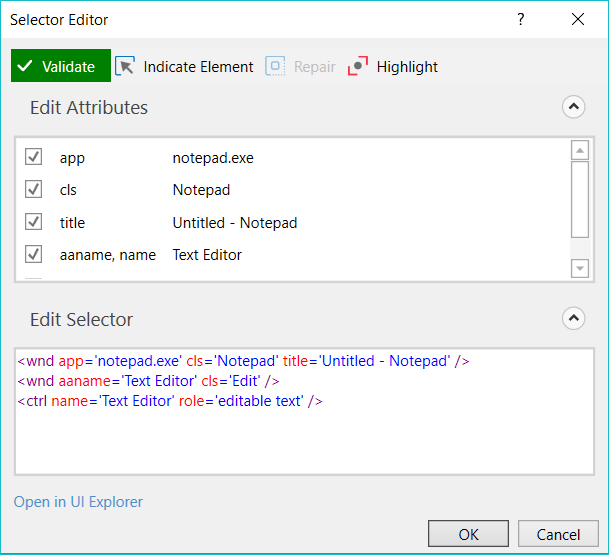Click the green Validate button

pyautogui.click(x=61, y=66)
